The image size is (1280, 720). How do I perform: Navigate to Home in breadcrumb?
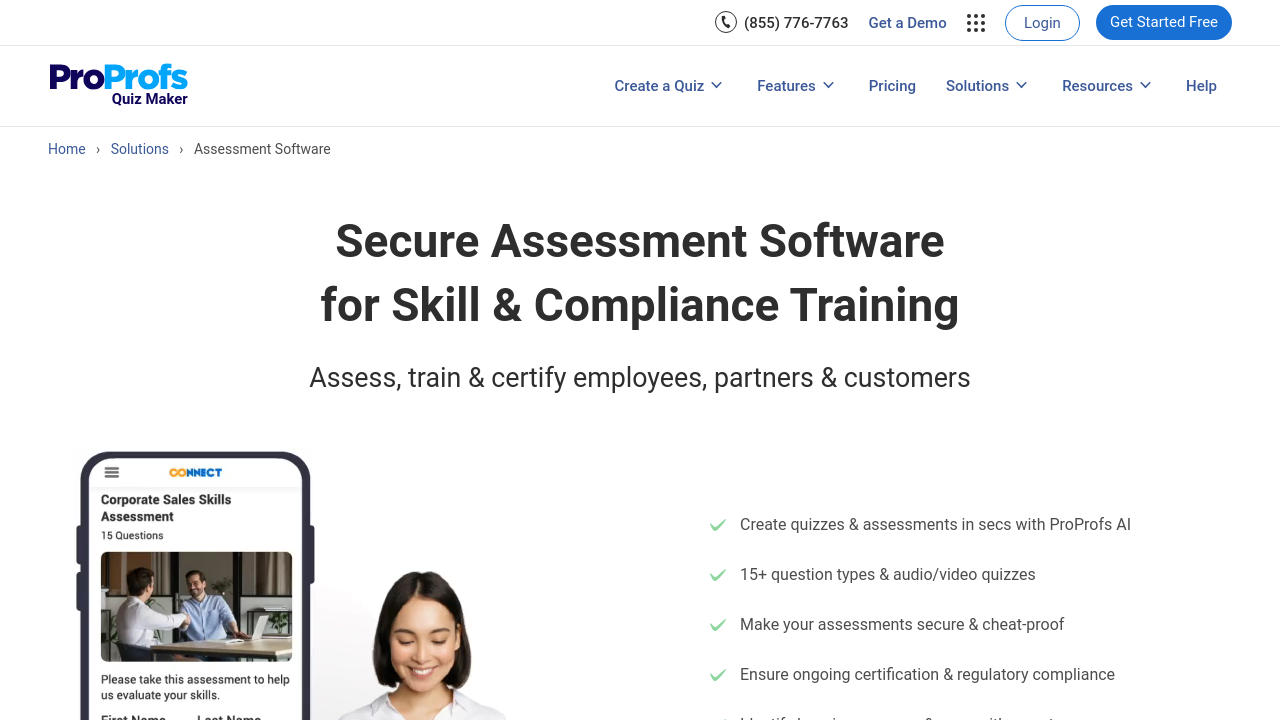coord(67,149)
